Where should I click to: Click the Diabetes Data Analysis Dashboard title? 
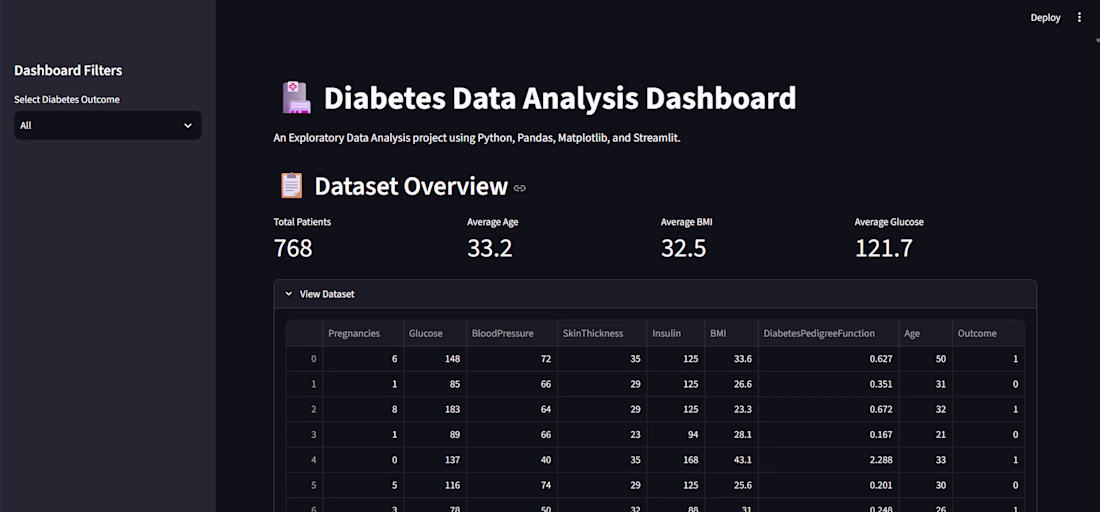pyautogui.click(x=560, y=98)
